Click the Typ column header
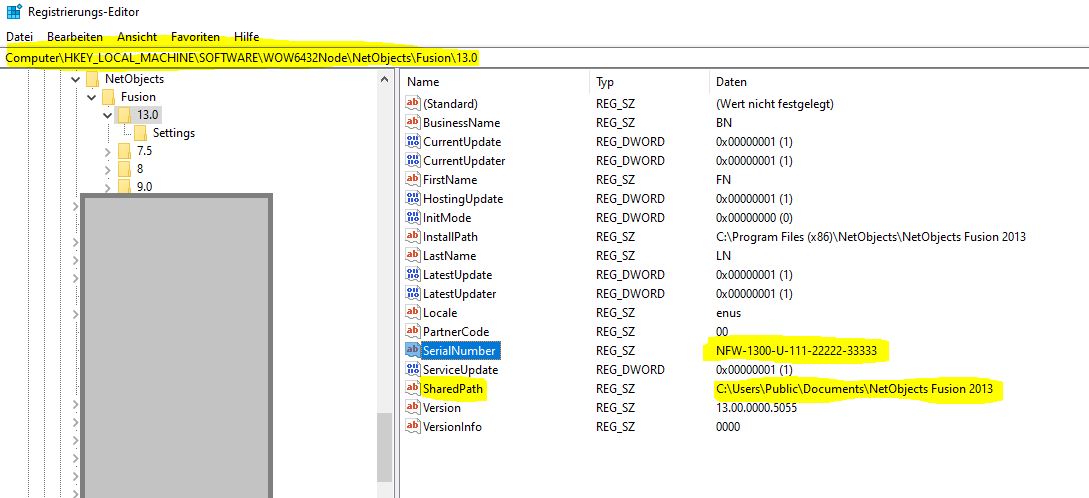This screenshot has height=498, width=1089. point(605,82)
